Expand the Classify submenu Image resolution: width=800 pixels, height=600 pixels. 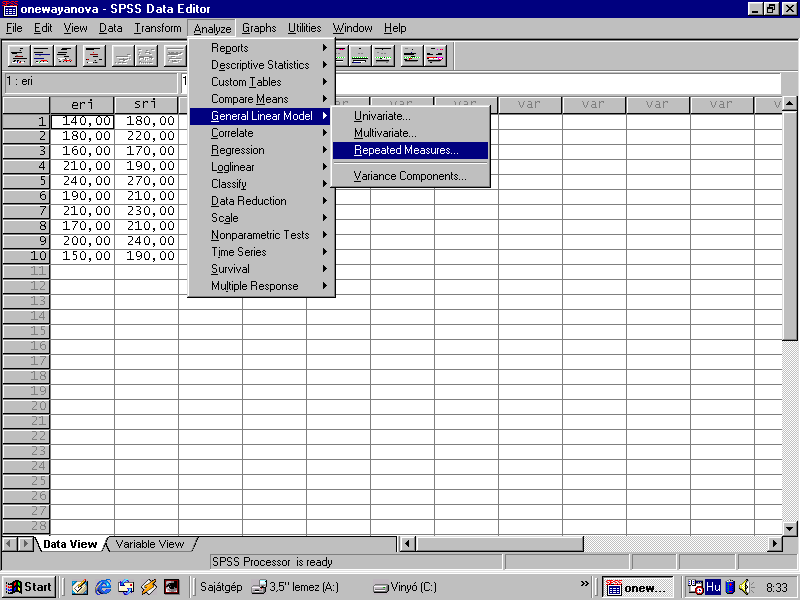pyautogui.click(x=262, y=184)
